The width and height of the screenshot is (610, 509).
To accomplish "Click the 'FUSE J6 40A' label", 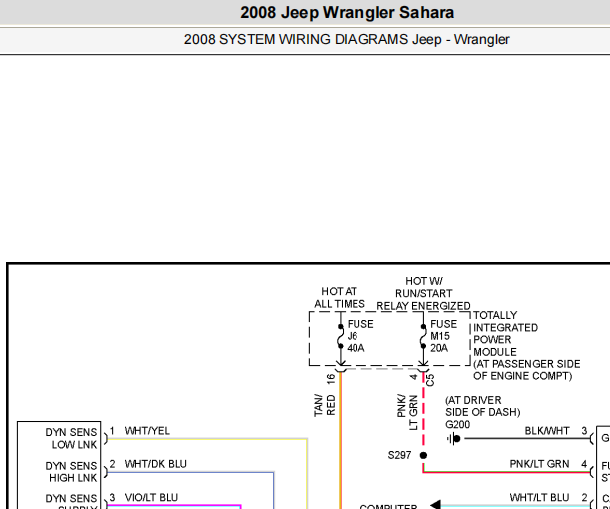I will coord(360,336).
